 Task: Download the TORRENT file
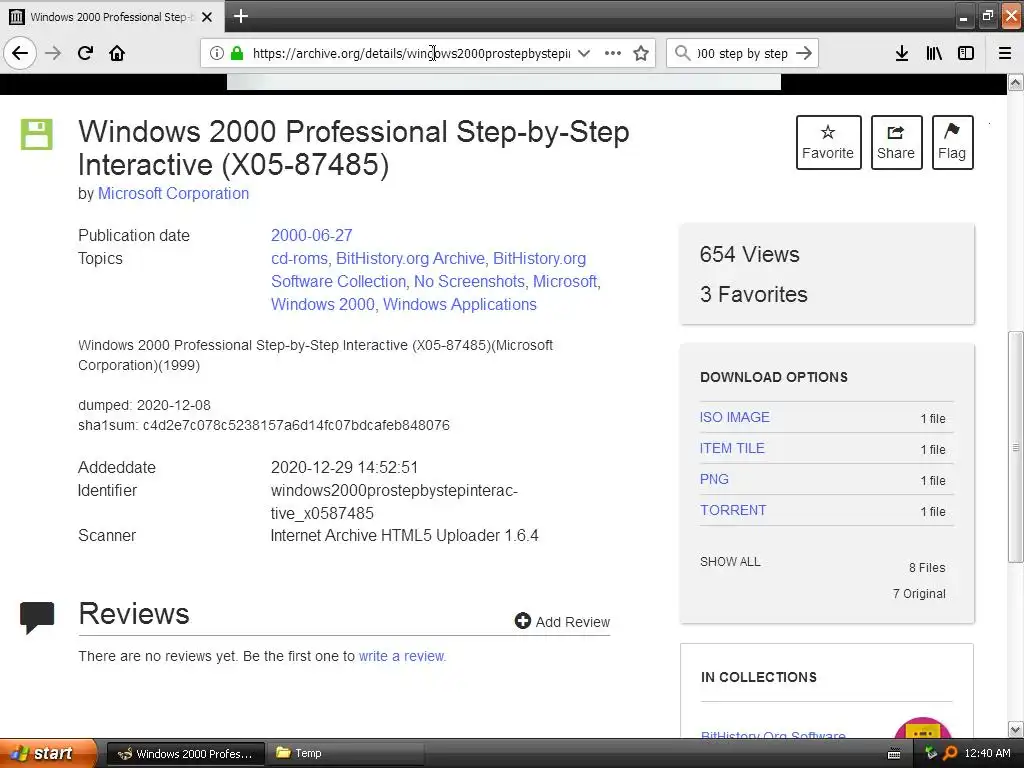click(733, 510)
